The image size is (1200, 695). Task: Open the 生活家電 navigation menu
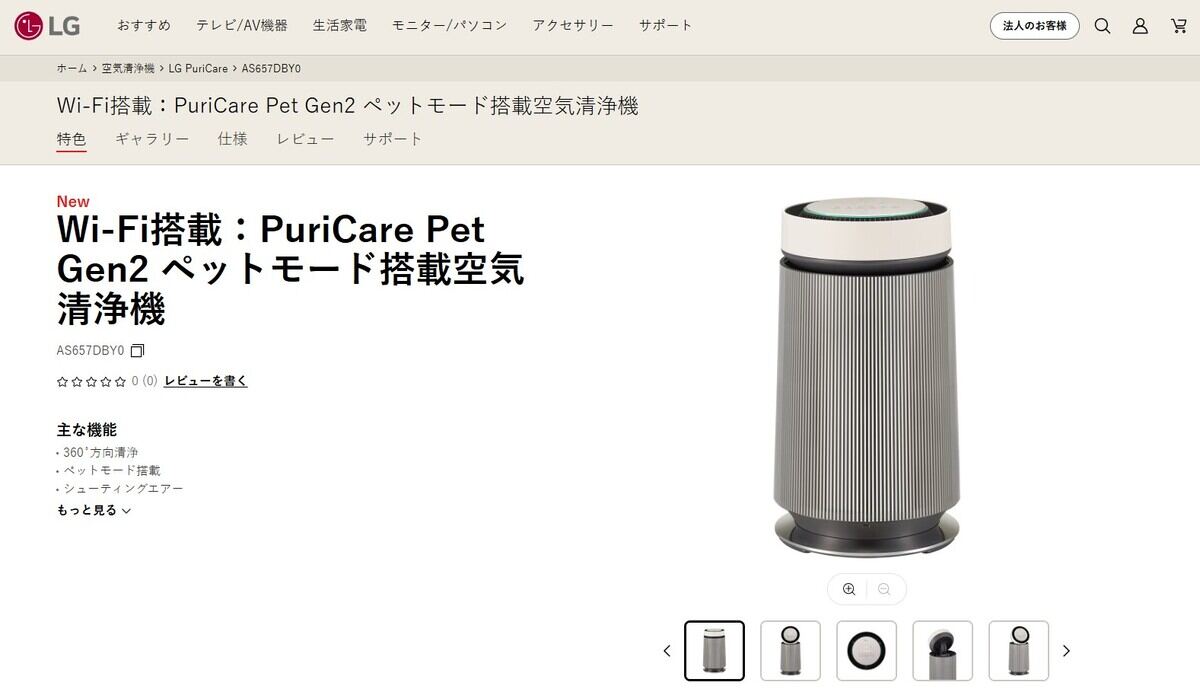pyautogui.click(x=339, y=25)
